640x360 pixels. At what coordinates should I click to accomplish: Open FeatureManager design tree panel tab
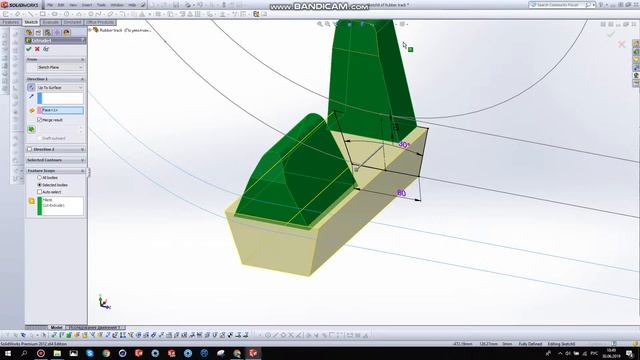click(29, 32)
